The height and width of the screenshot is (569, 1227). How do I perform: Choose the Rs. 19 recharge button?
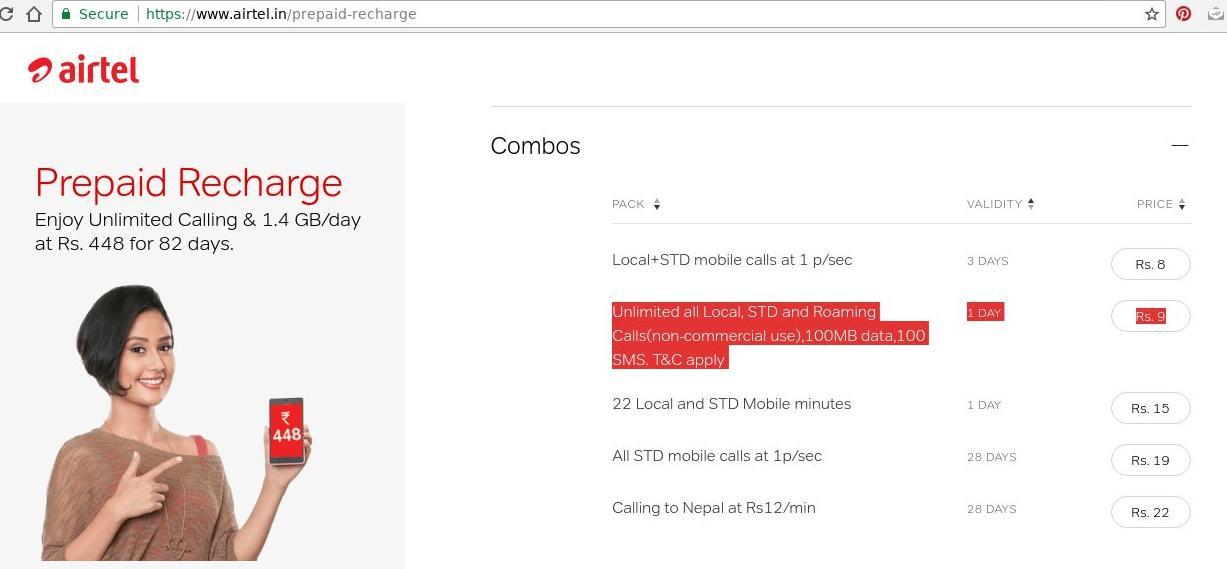coord(1150,460)
